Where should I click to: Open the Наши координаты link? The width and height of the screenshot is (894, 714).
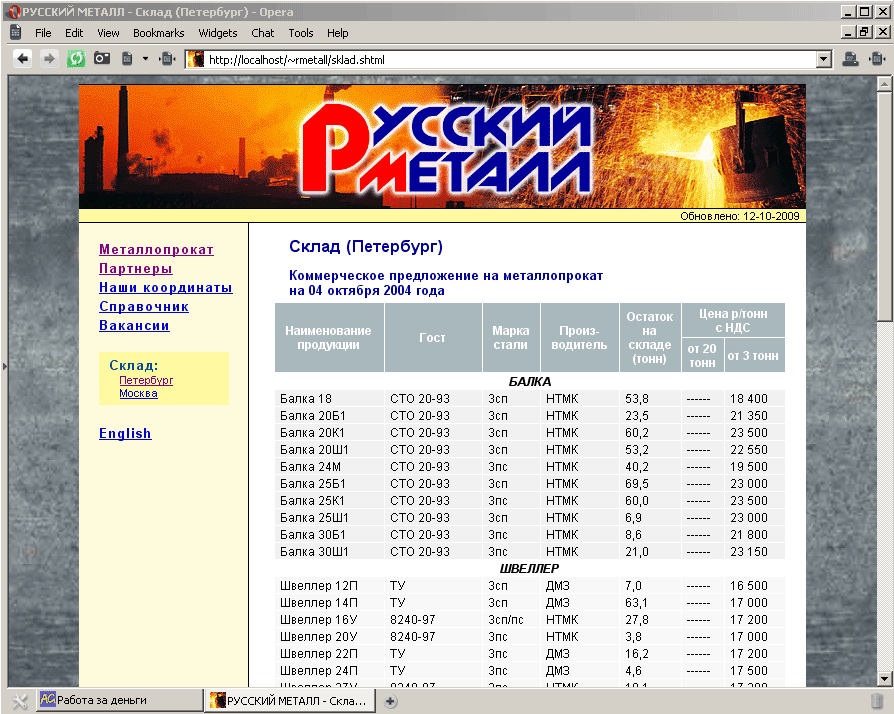click(x=166, y=287)
